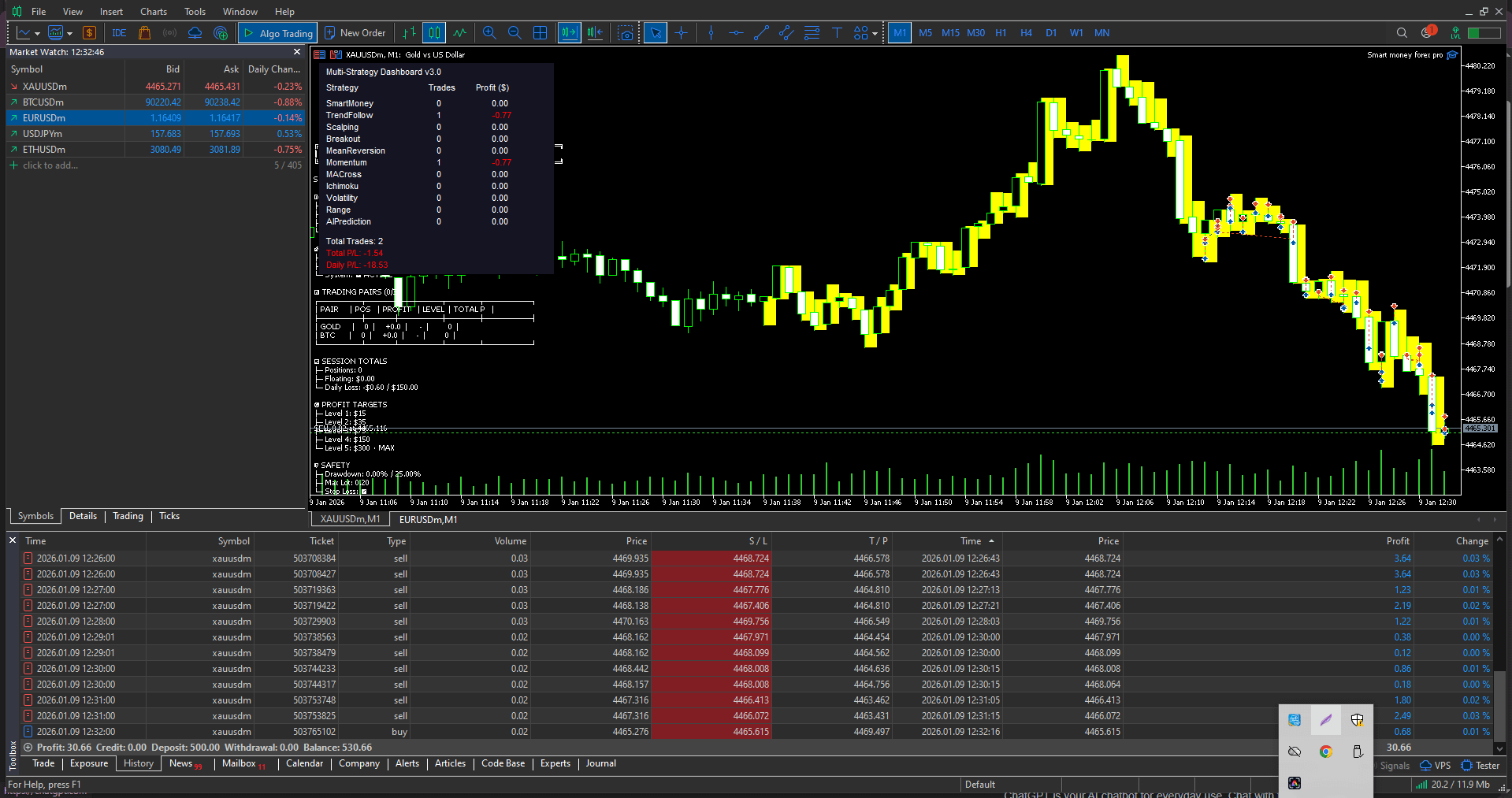Switch to the EURUSDm,M1 chart tab

[428, 520]
